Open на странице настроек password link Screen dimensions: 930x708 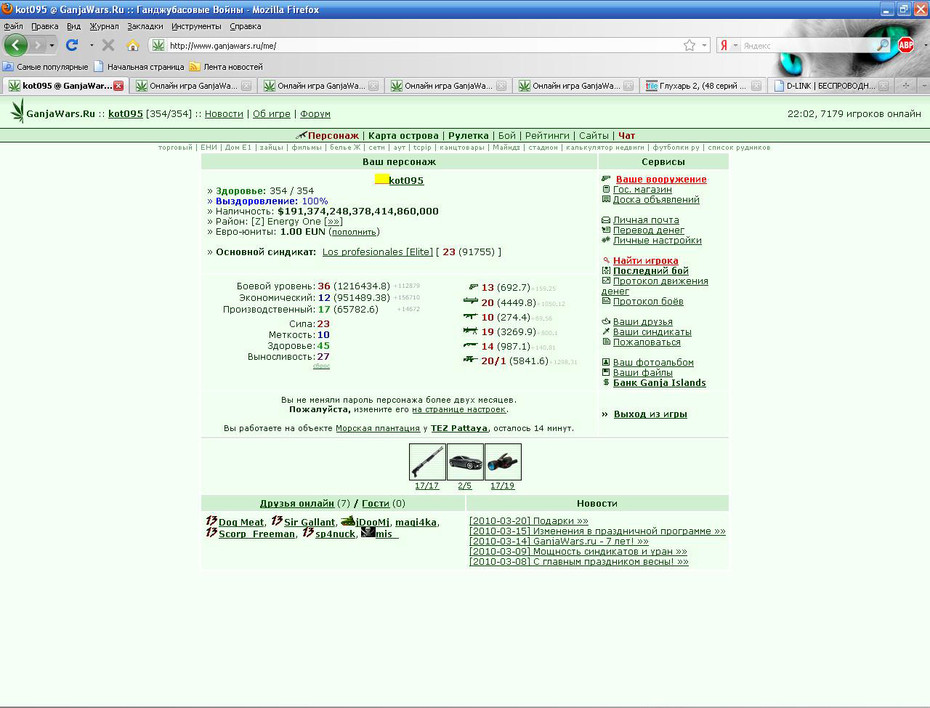coord(459,409)
